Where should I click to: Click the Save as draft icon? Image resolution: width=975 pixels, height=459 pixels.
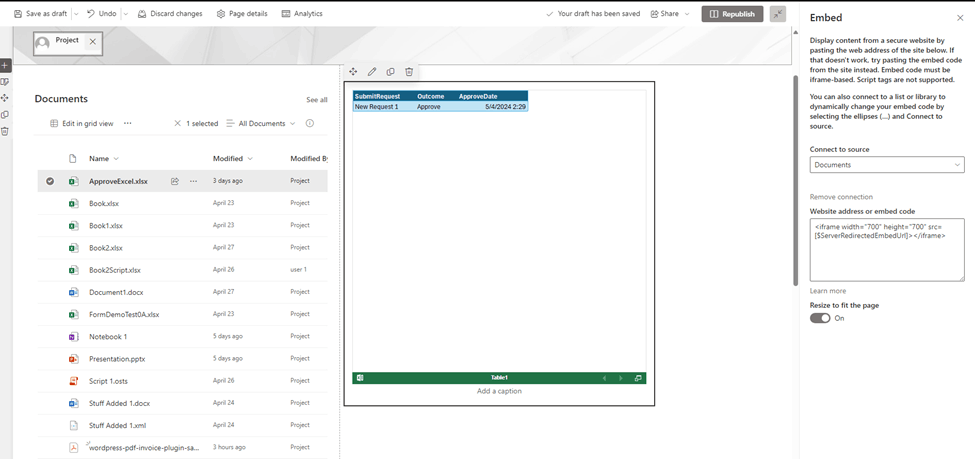[18, 14]
